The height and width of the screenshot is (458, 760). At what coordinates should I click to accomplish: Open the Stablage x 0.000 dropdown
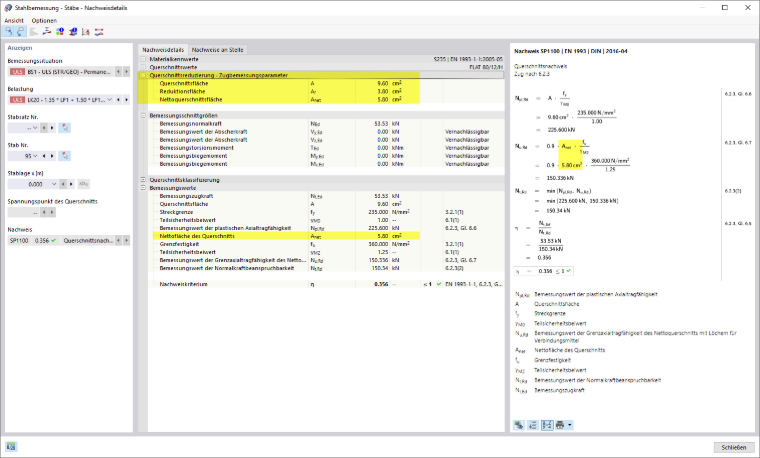click(x=54, y=184)
